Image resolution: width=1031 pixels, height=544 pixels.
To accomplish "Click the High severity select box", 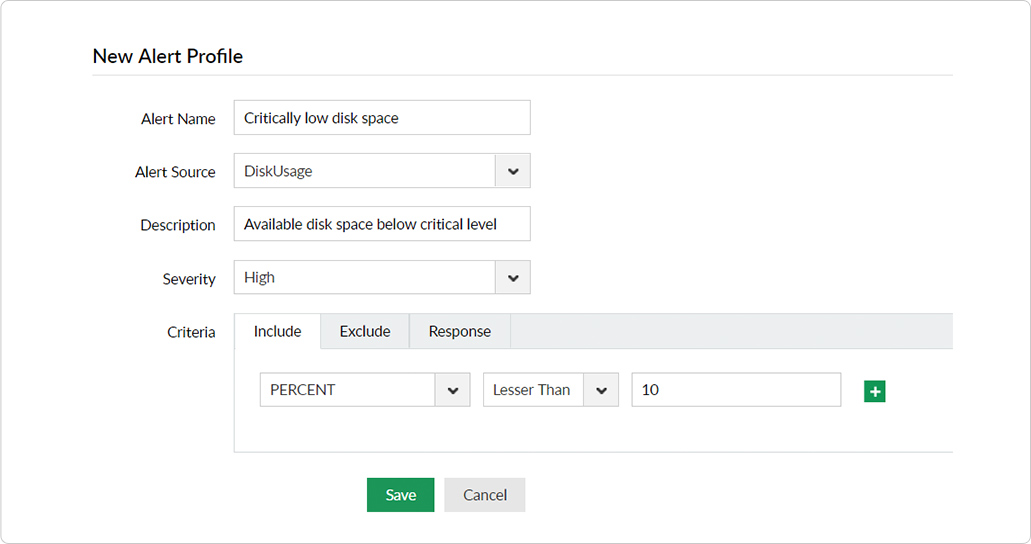I will [365, 278].
